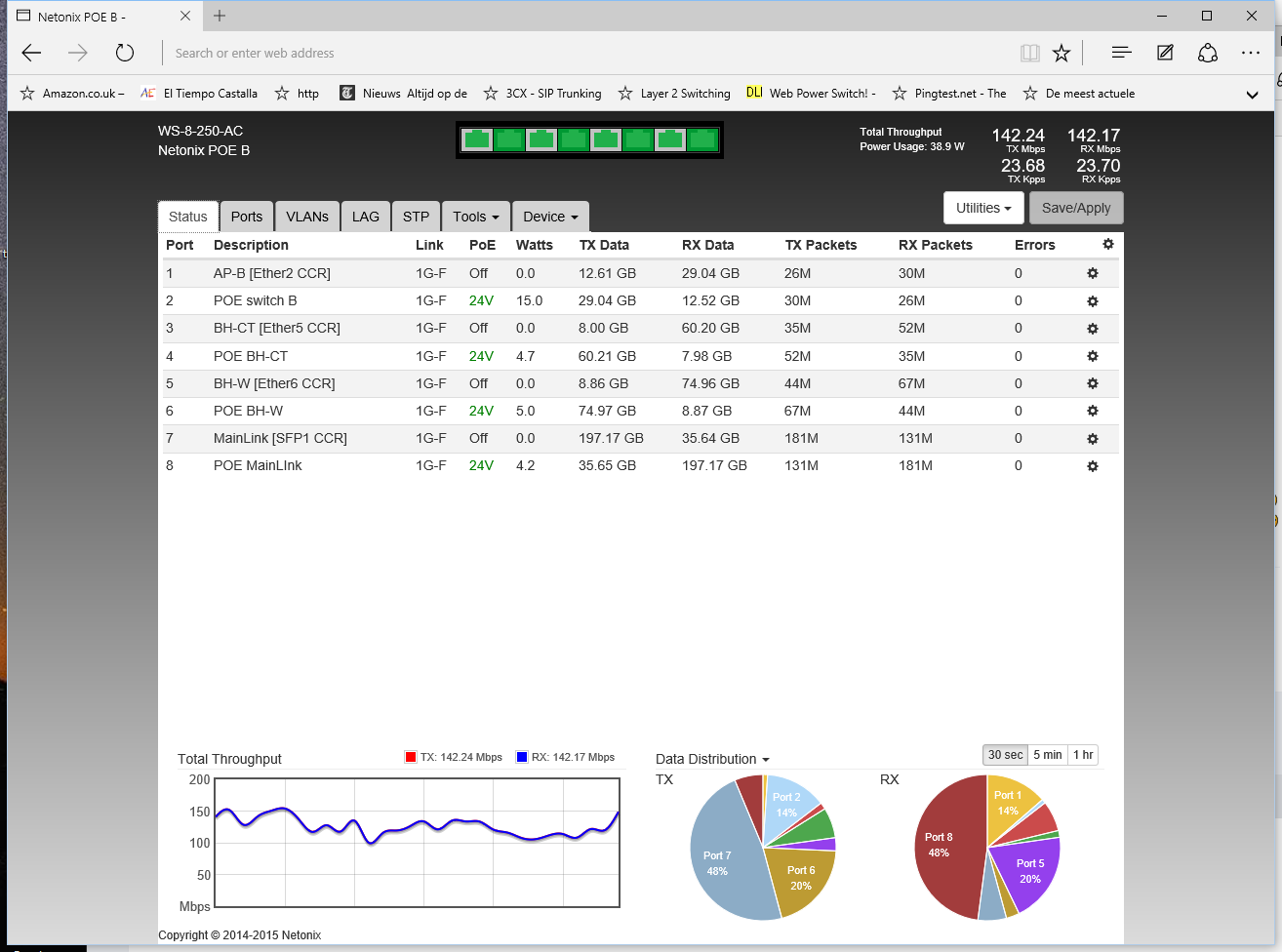The width and height of the screenshot is (1282, 952).
Task: Refresh the page
Action: (124, 53)
